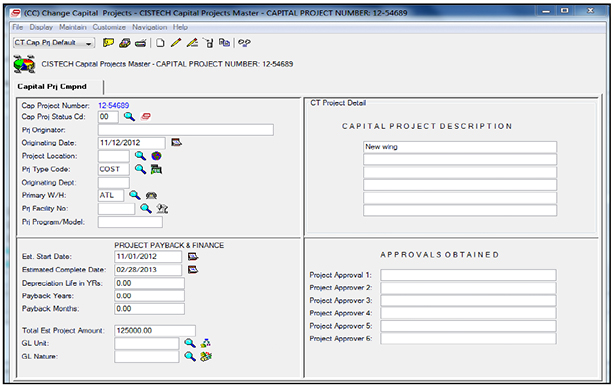Click the Project Approver 3 field
615x389 pixels.
pyautogui.click(x=468, y=300)
